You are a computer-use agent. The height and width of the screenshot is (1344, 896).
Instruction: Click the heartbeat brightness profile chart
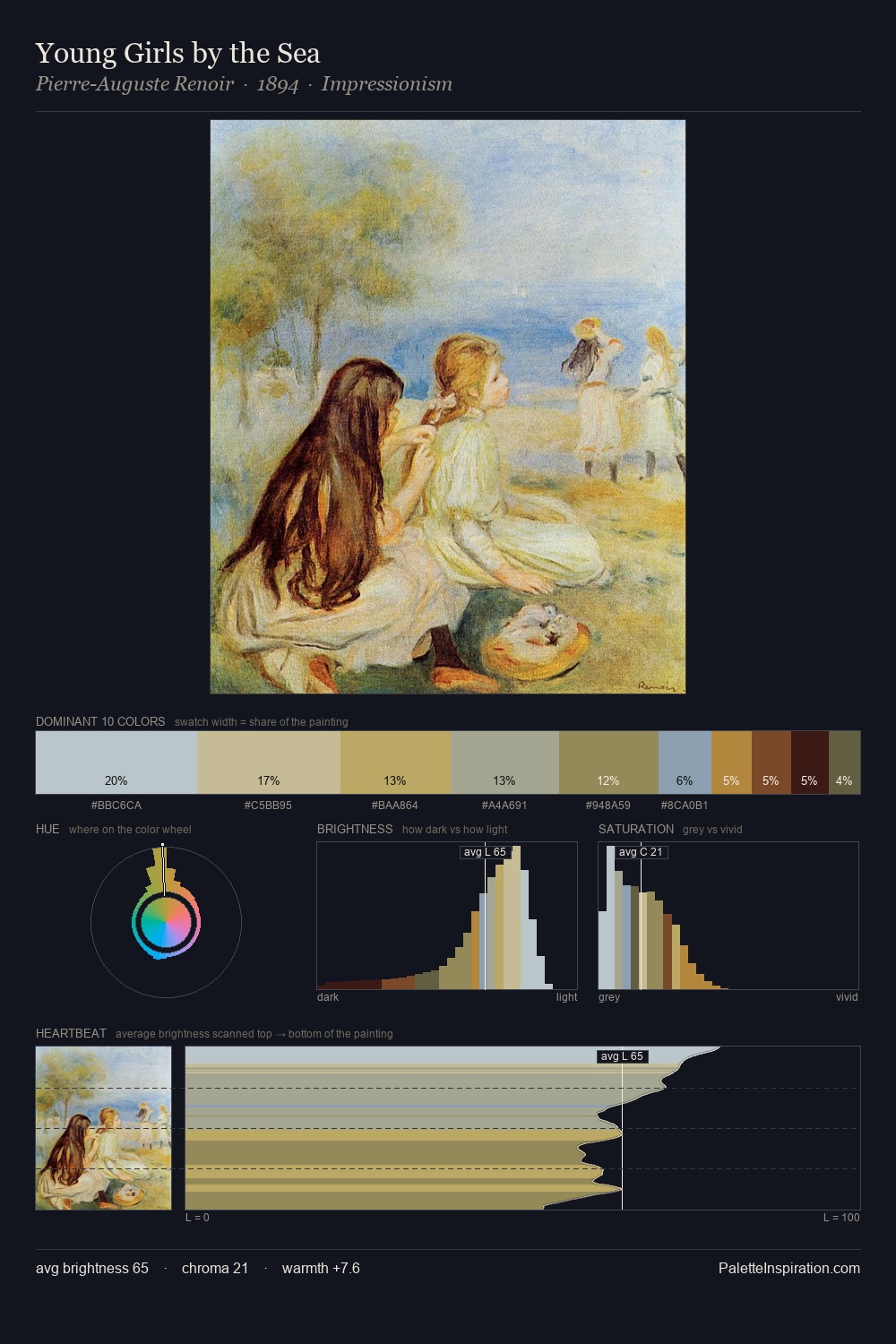tap(522, 1128)
